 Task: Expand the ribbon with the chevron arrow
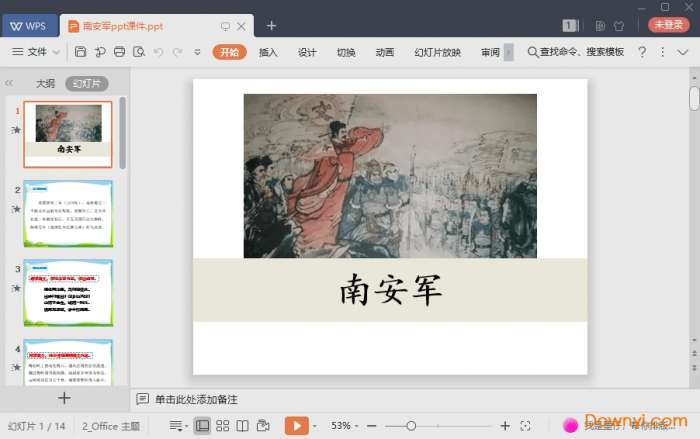(x=683, y=52)
